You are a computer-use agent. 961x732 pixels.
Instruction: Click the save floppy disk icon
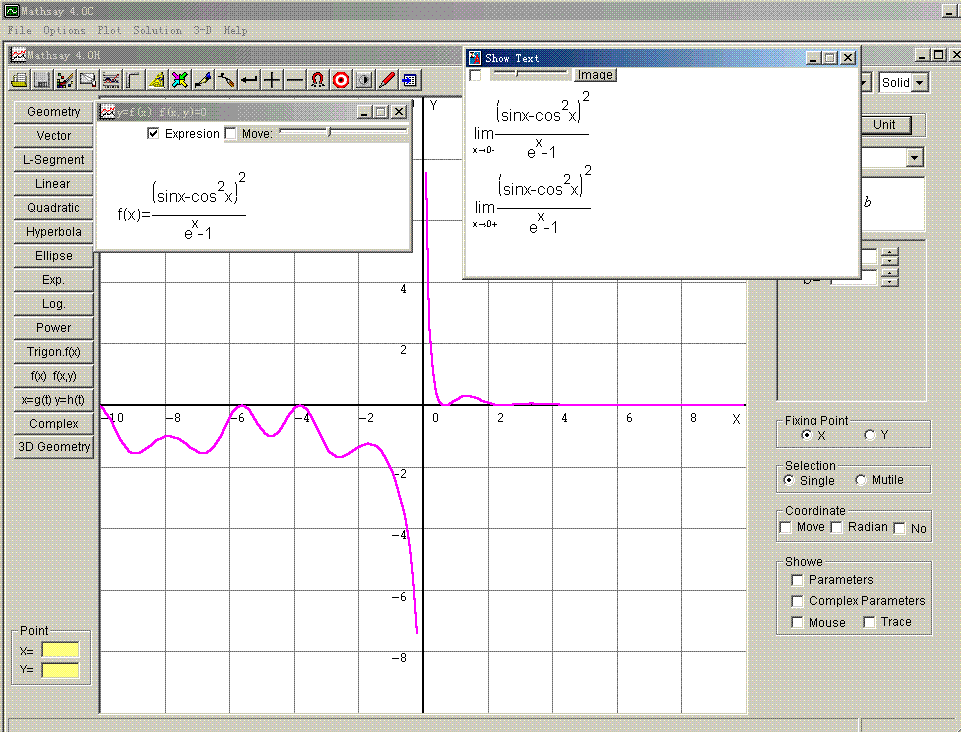click(42, 80)
